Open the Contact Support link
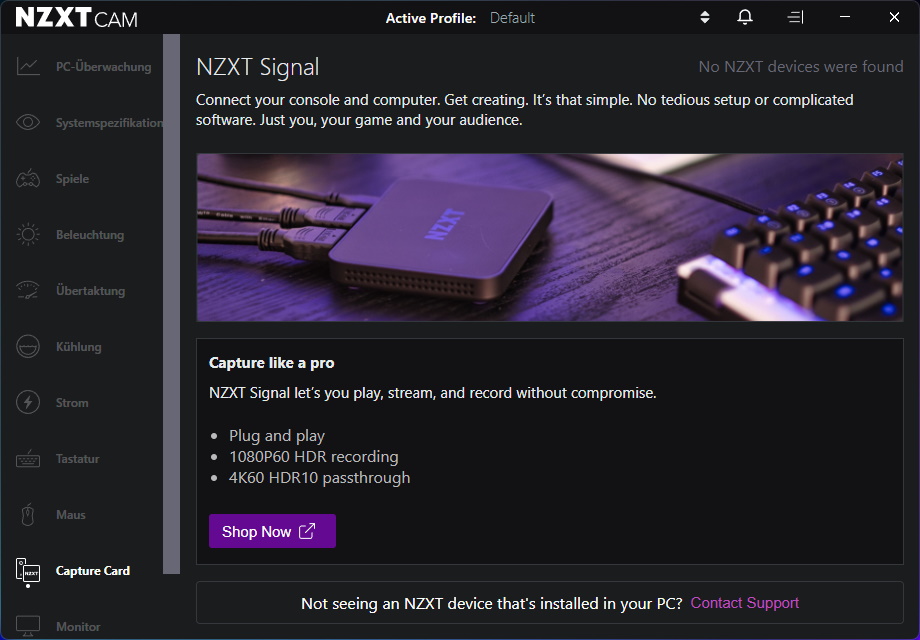Screen dimensions: 920x640 tap(744, 602)
